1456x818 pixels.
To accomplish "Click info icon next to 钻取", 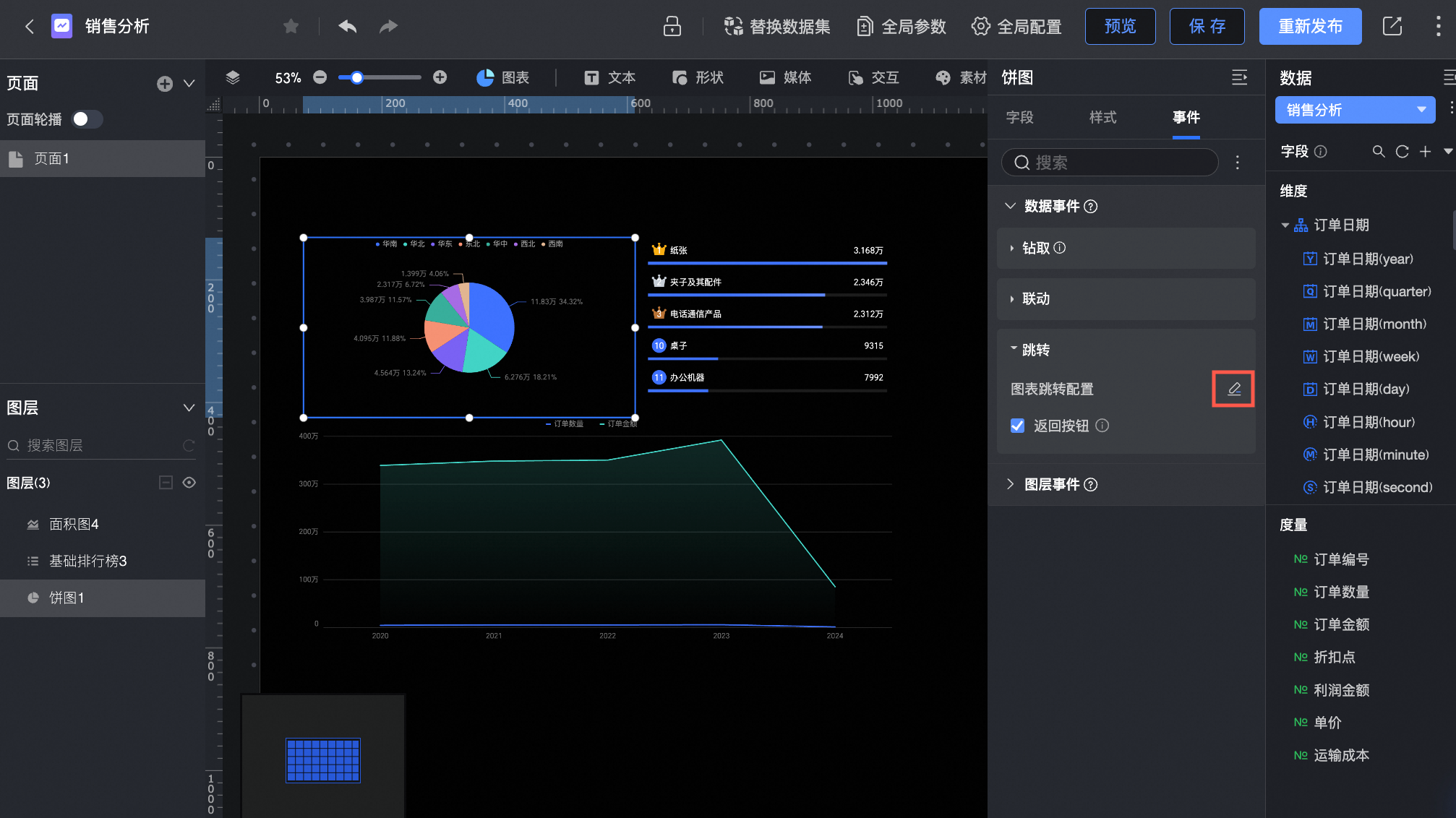I will 1060,248.
